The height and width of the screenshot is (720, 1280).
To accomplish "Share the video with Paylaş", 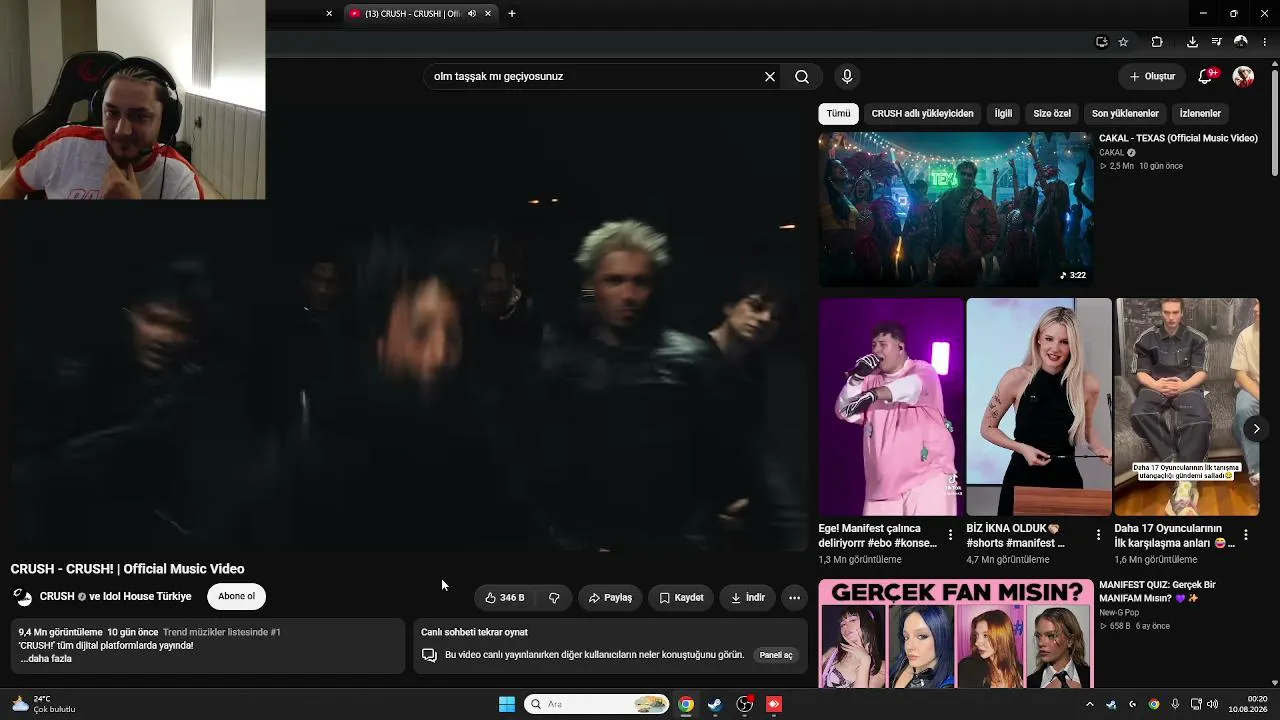I will point(610,597).
